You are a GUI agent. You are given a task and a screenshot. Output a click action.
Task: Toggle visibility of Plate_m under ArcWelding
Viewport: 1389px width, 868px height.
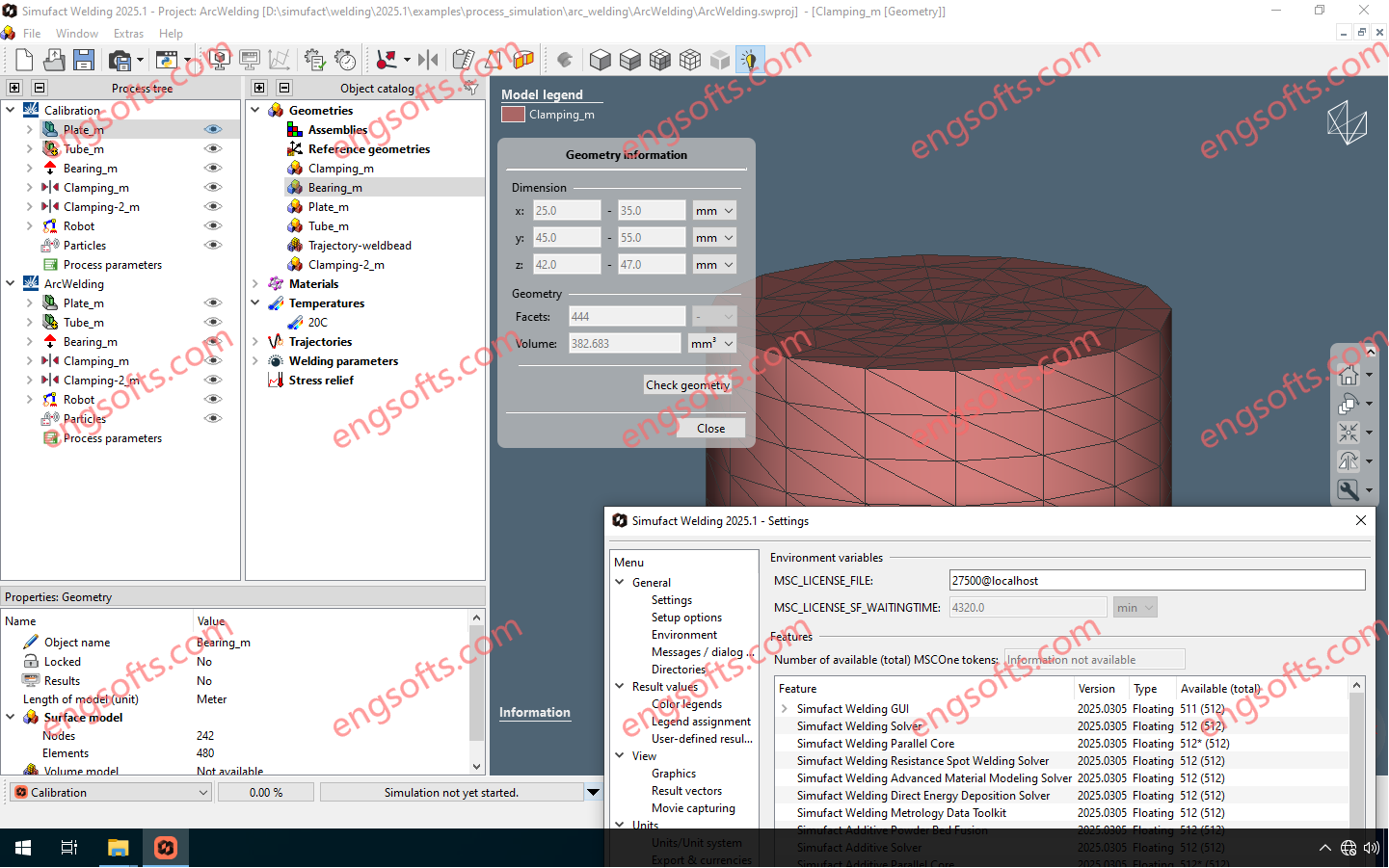(213, 302)
